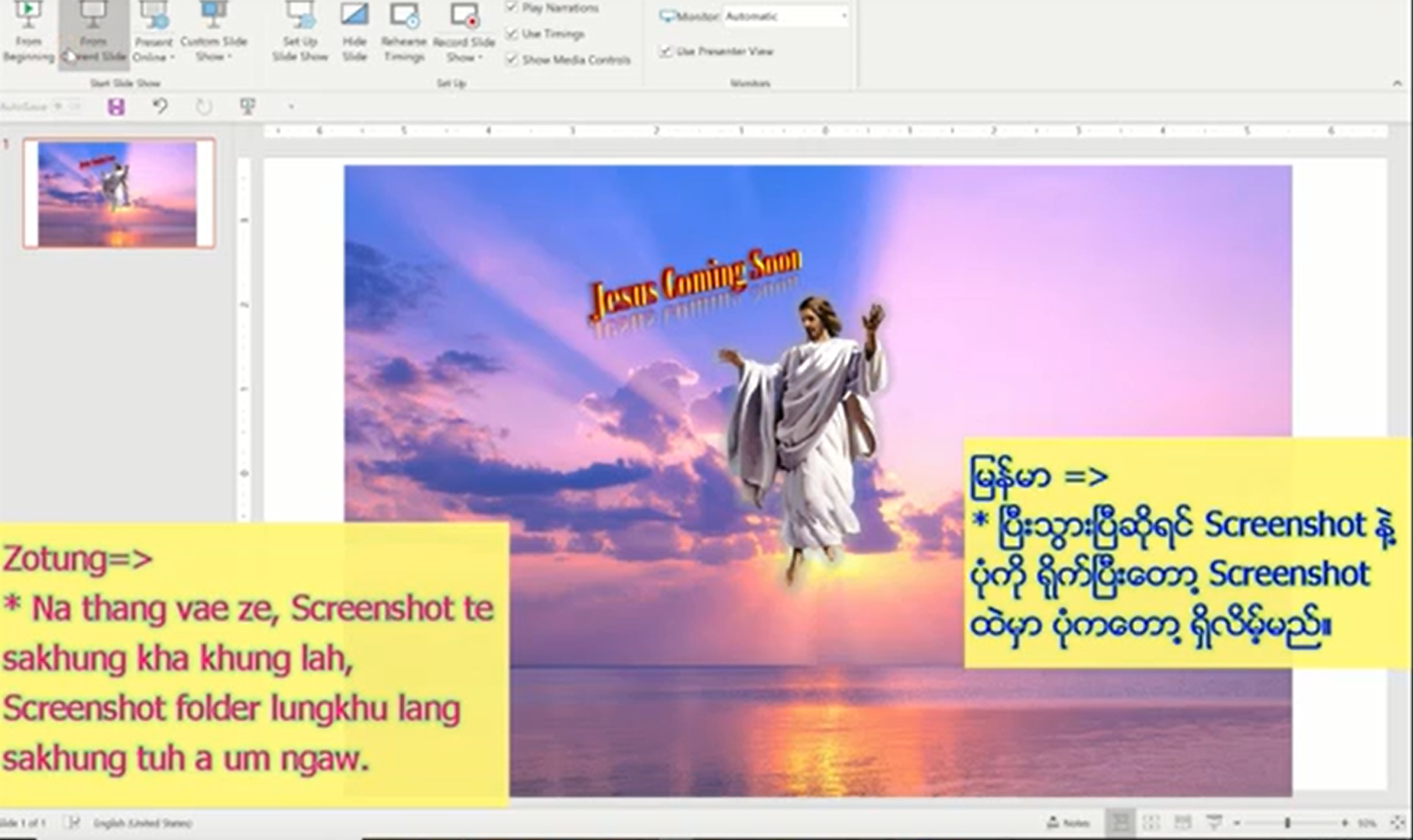1413x840 pixels.
Task: Uncheck Use Timings option
Action: [x=512, y=34]
